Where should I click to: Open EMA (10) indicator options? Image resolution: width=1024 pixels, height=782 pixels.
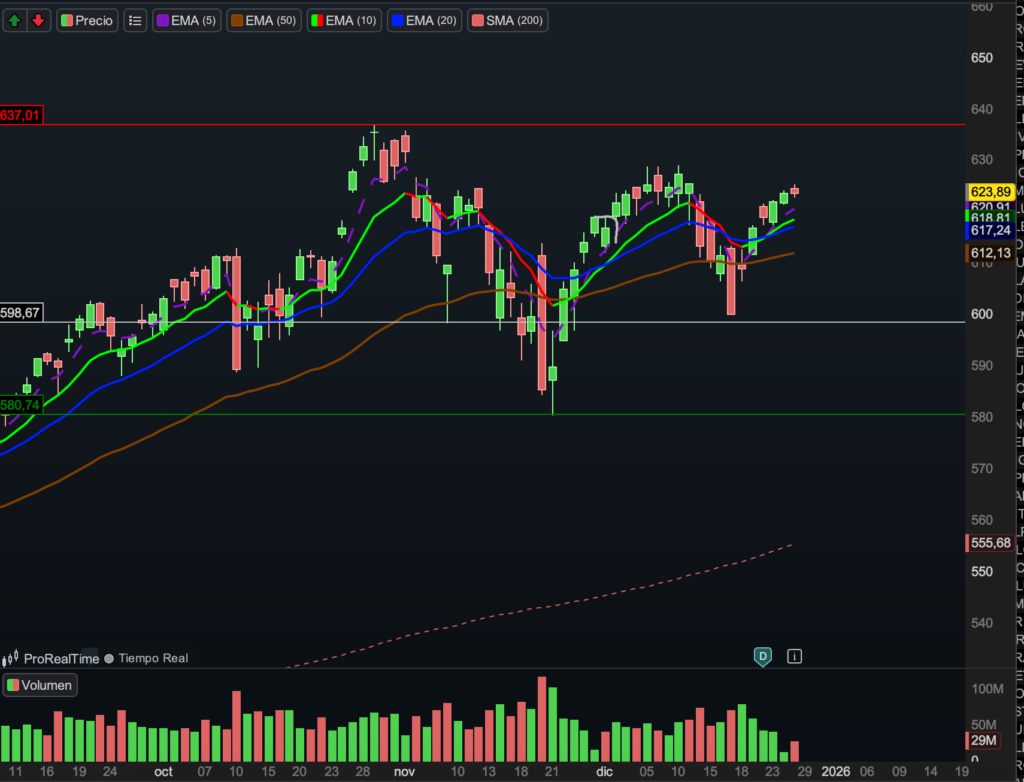tap(344, 20)
